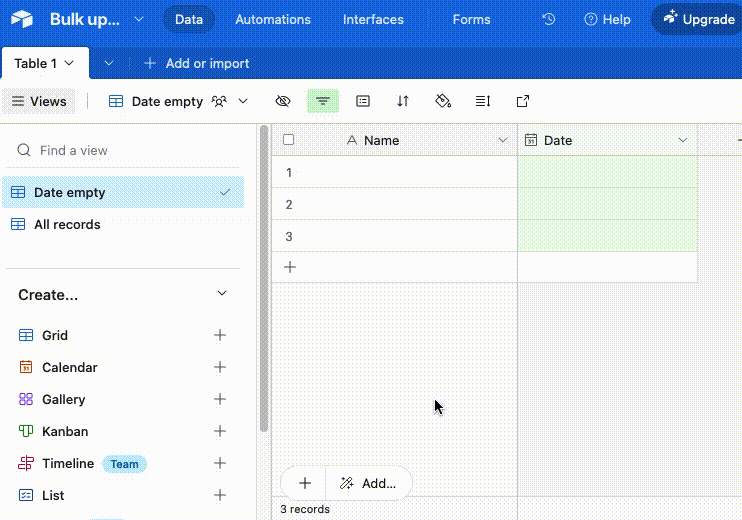Screen dimensions: 742x520
Task: Open the Row height icon
Action: [x=483, y=101]
